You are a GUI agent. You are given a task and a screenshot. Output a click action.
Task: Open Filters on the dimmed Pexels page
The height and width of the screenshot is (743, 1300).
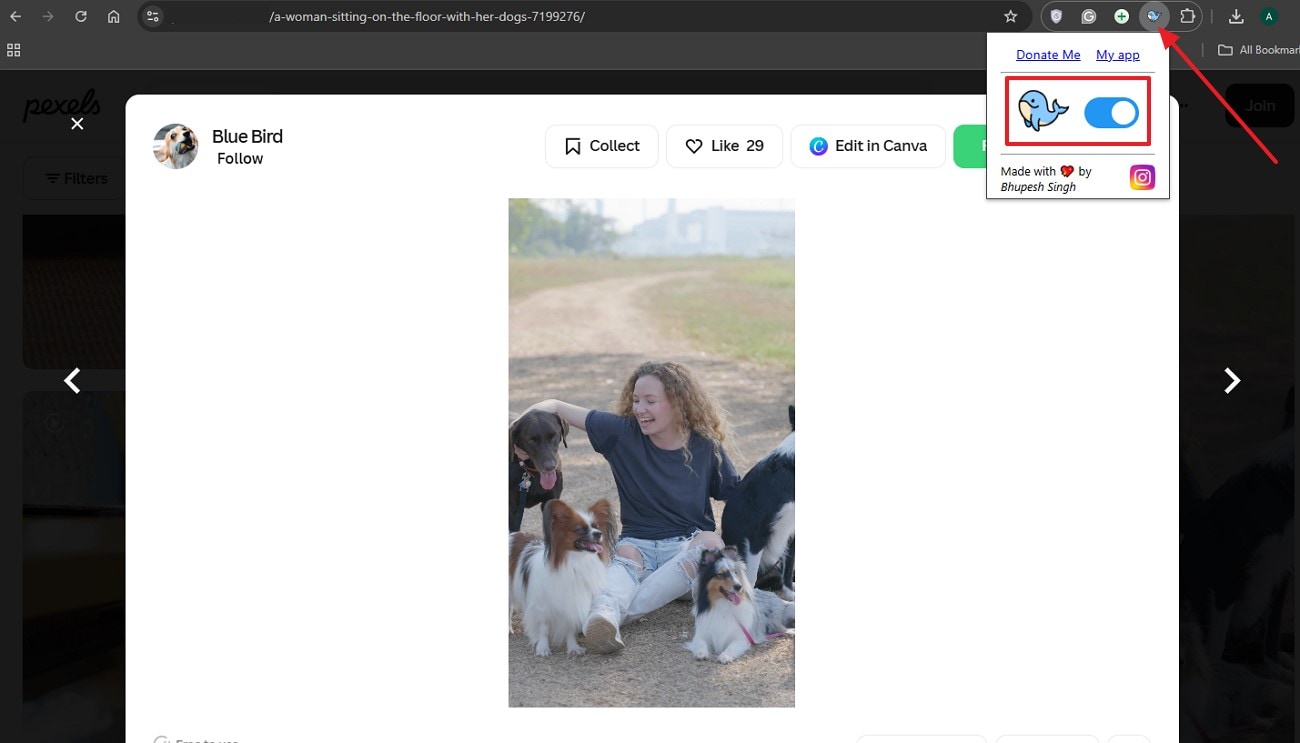click(77, 179)
